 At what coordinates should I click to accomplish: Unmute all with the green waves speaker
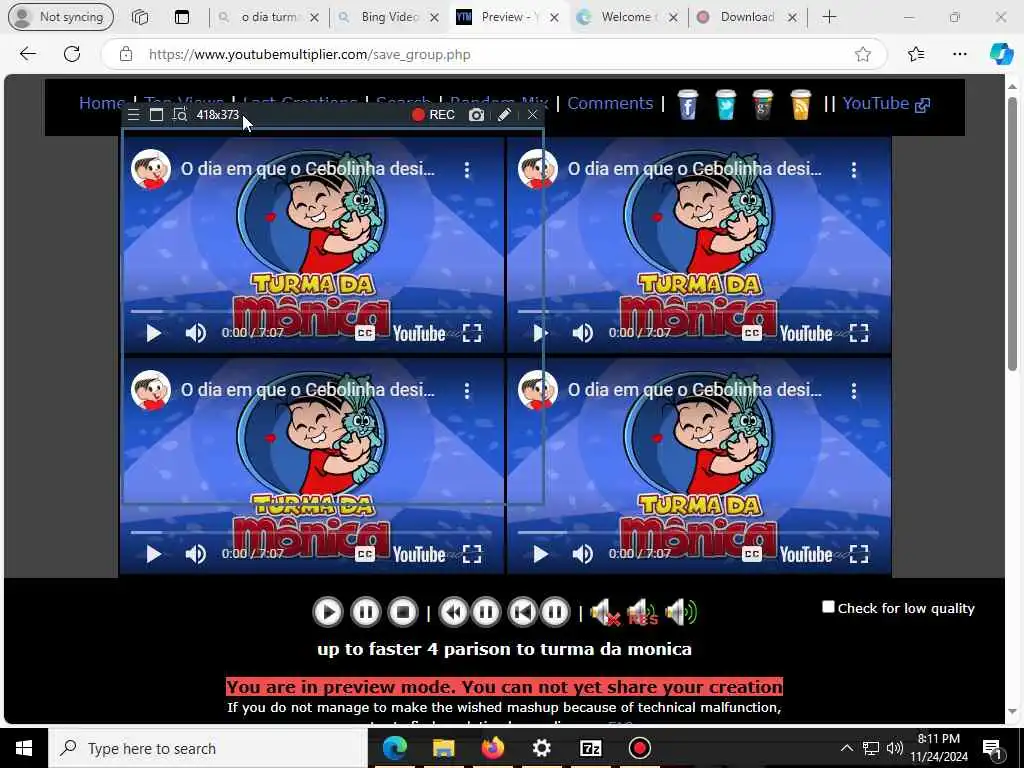680,613
